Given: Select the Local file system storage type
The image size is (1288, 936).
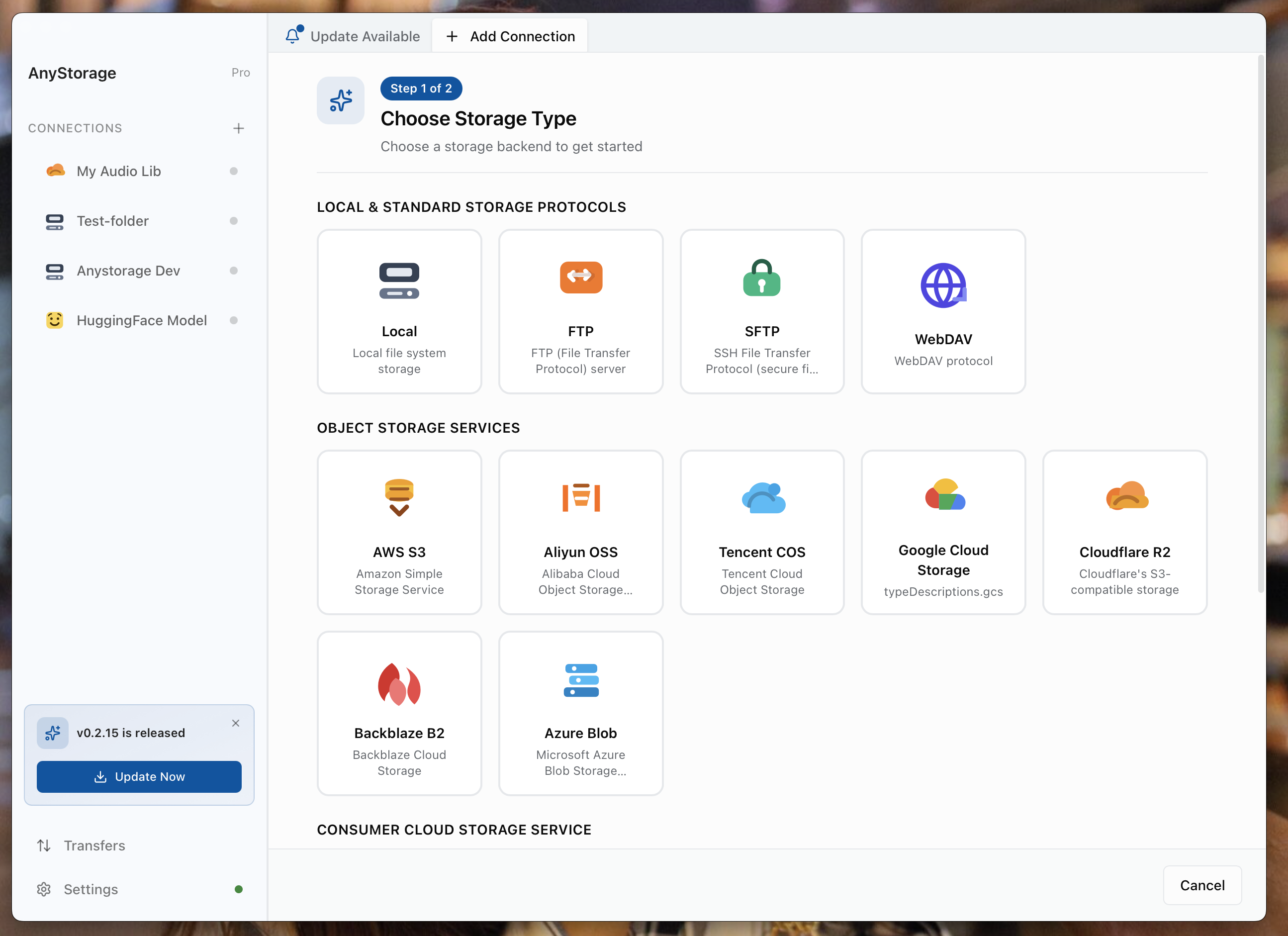Looking at the screenshot, I should tap(399, 311).
